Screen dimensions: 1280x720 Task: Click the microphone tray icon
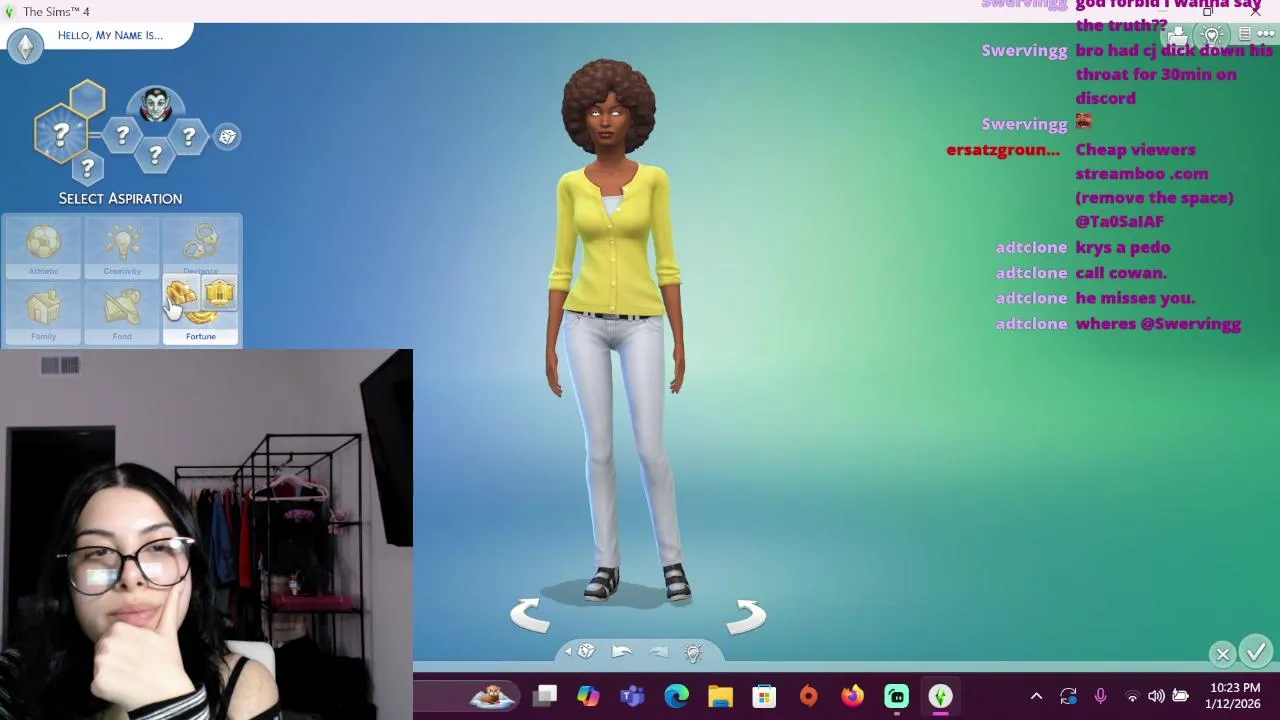(1100, 696)
